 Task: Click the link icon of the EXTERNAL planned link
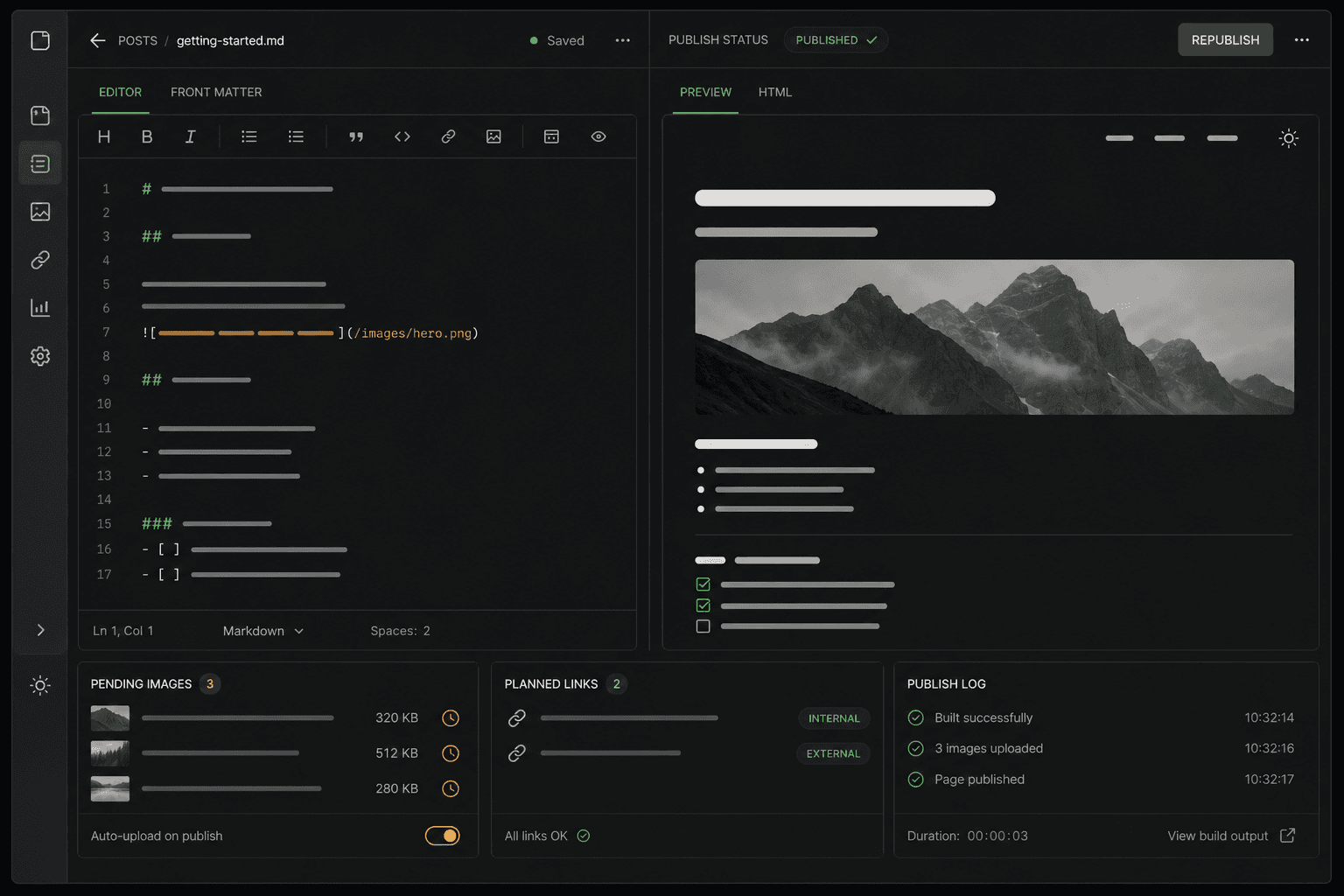(517, 753)
